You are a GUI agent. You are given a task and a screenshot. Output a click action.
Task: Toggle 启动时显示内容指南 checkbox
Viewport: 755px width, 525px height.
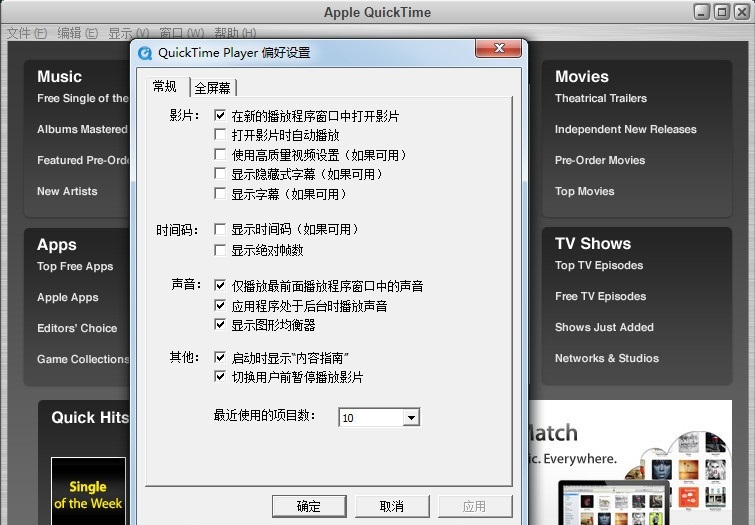click(x=220, y=357)
